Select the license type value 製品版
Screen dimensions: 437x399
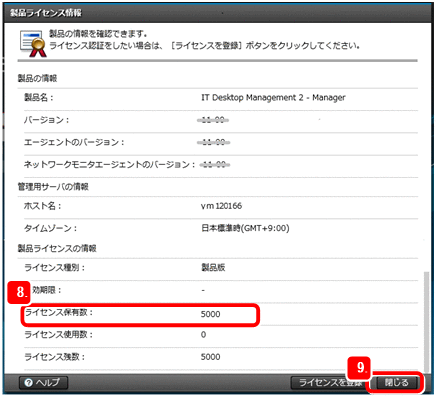click(213, 267)
